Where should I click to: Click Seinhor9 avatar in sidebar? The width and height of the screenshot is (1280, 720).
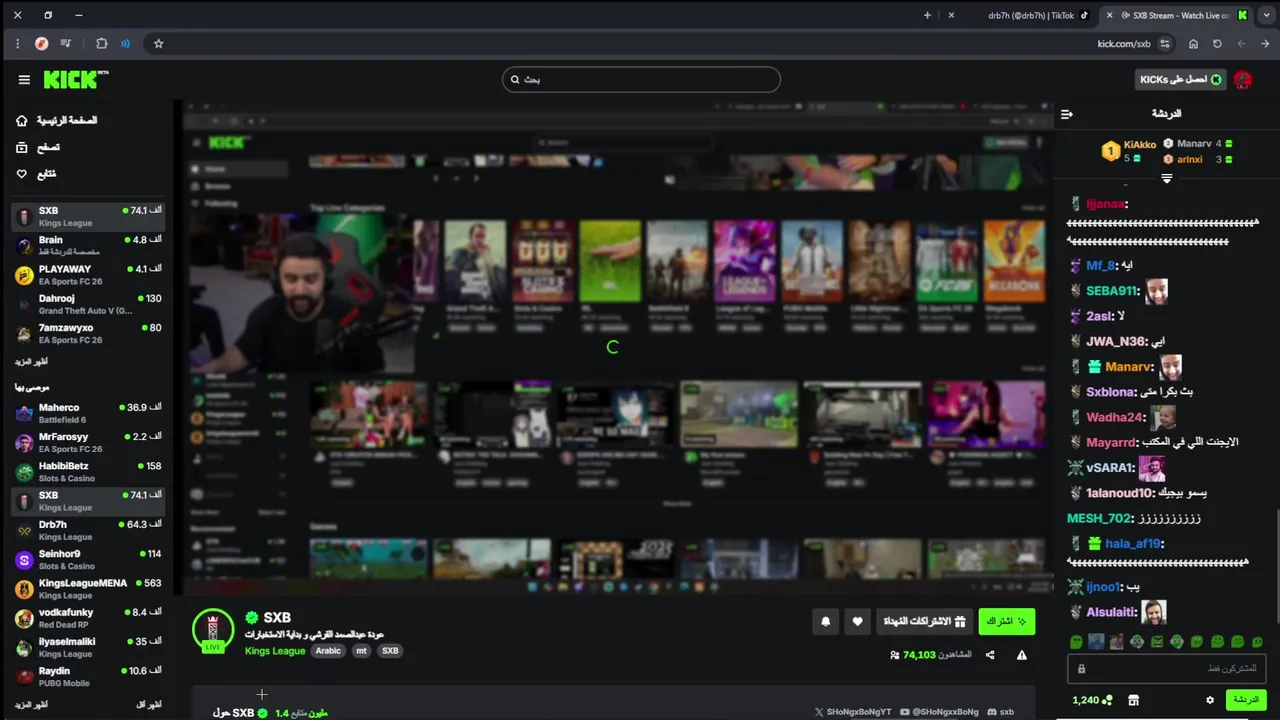[24, 560]
